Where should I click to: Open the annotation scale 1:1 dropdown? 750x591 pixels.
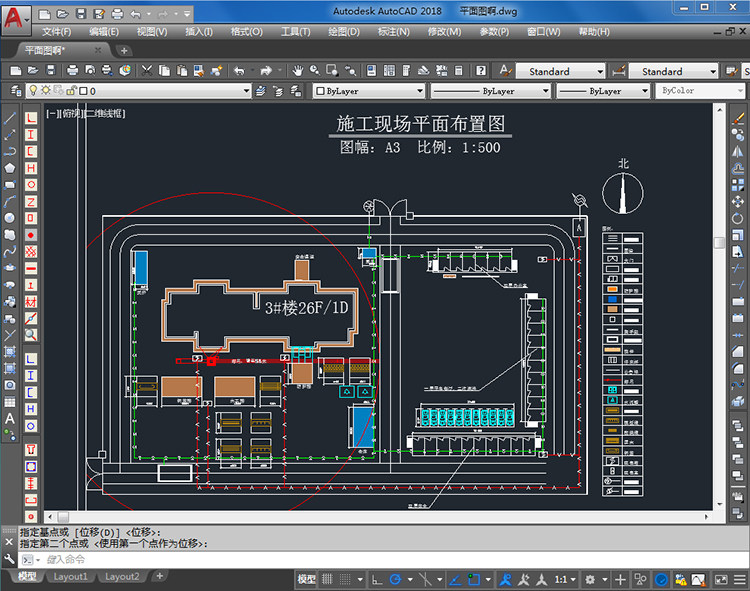[565, 579]
